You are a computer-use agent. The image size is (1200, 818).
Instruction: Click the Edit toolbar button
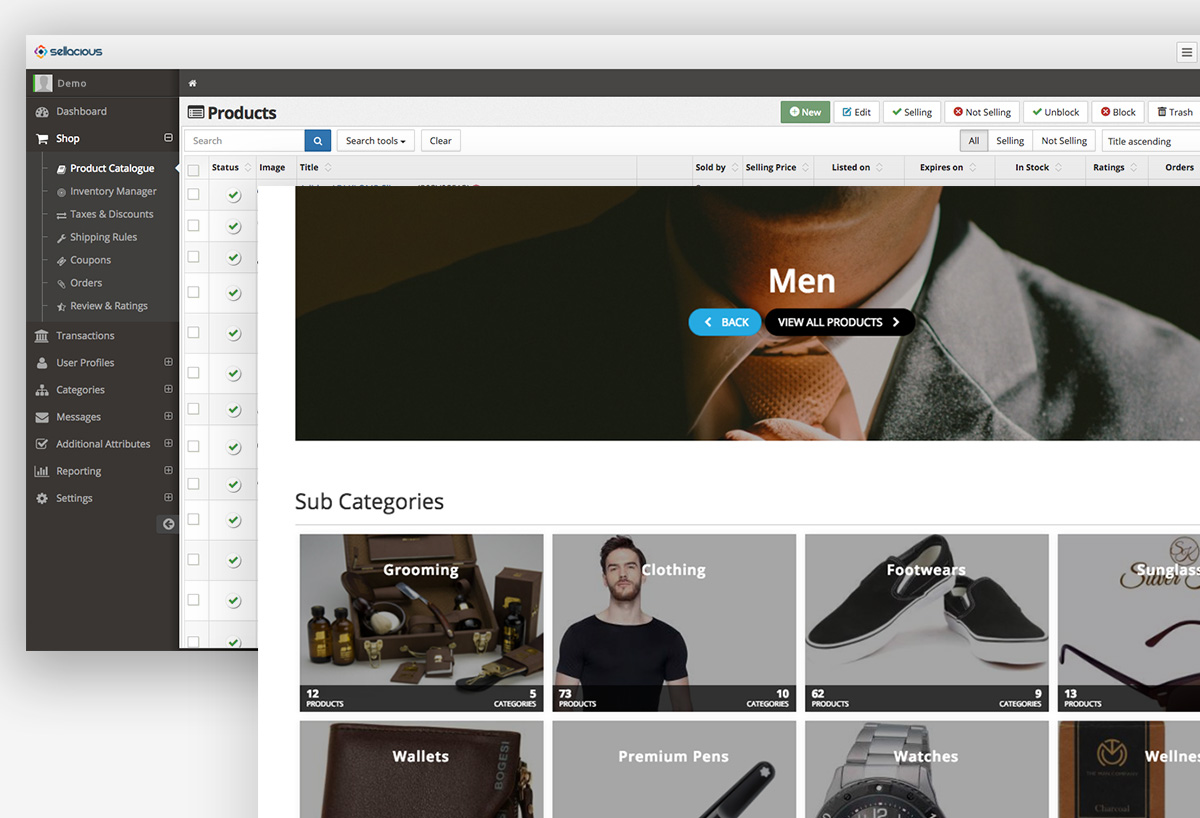coord(857,112)
